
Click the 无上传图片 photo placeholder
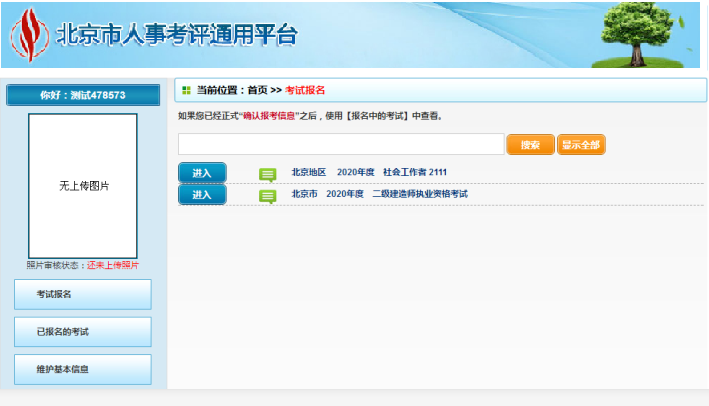click(x=83, y=186)
